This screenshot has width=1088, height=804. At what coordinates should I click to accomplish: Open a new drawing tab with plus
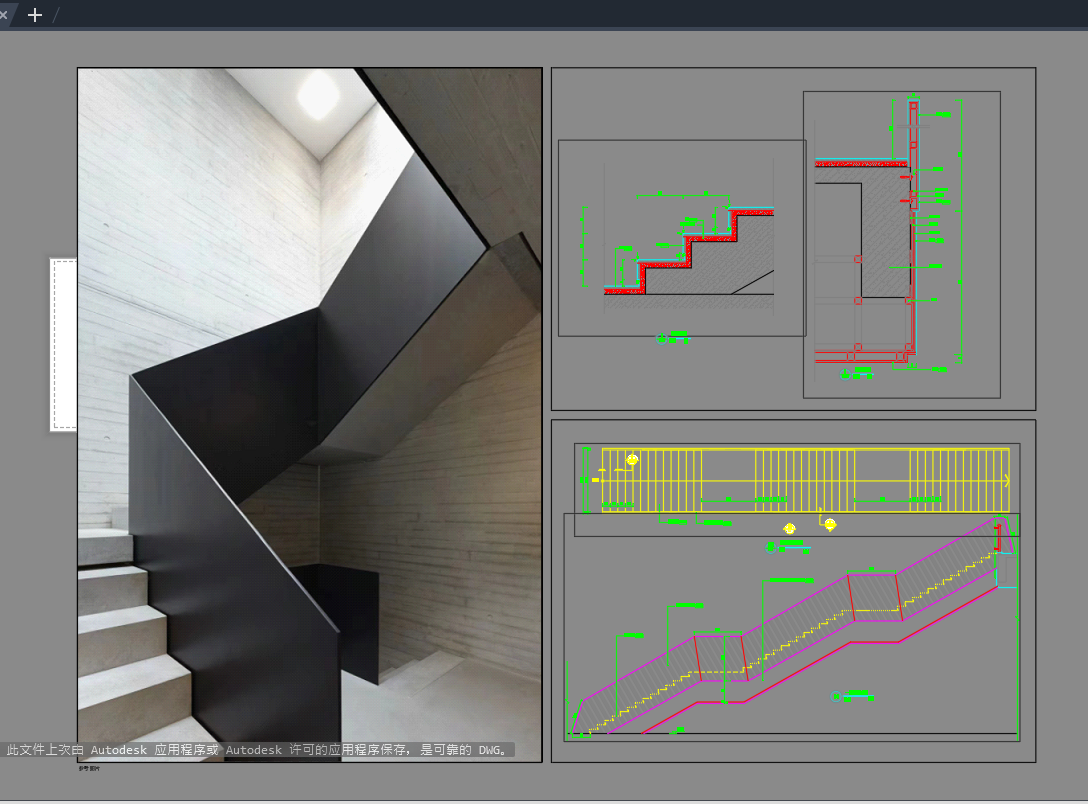click(35, 15)
